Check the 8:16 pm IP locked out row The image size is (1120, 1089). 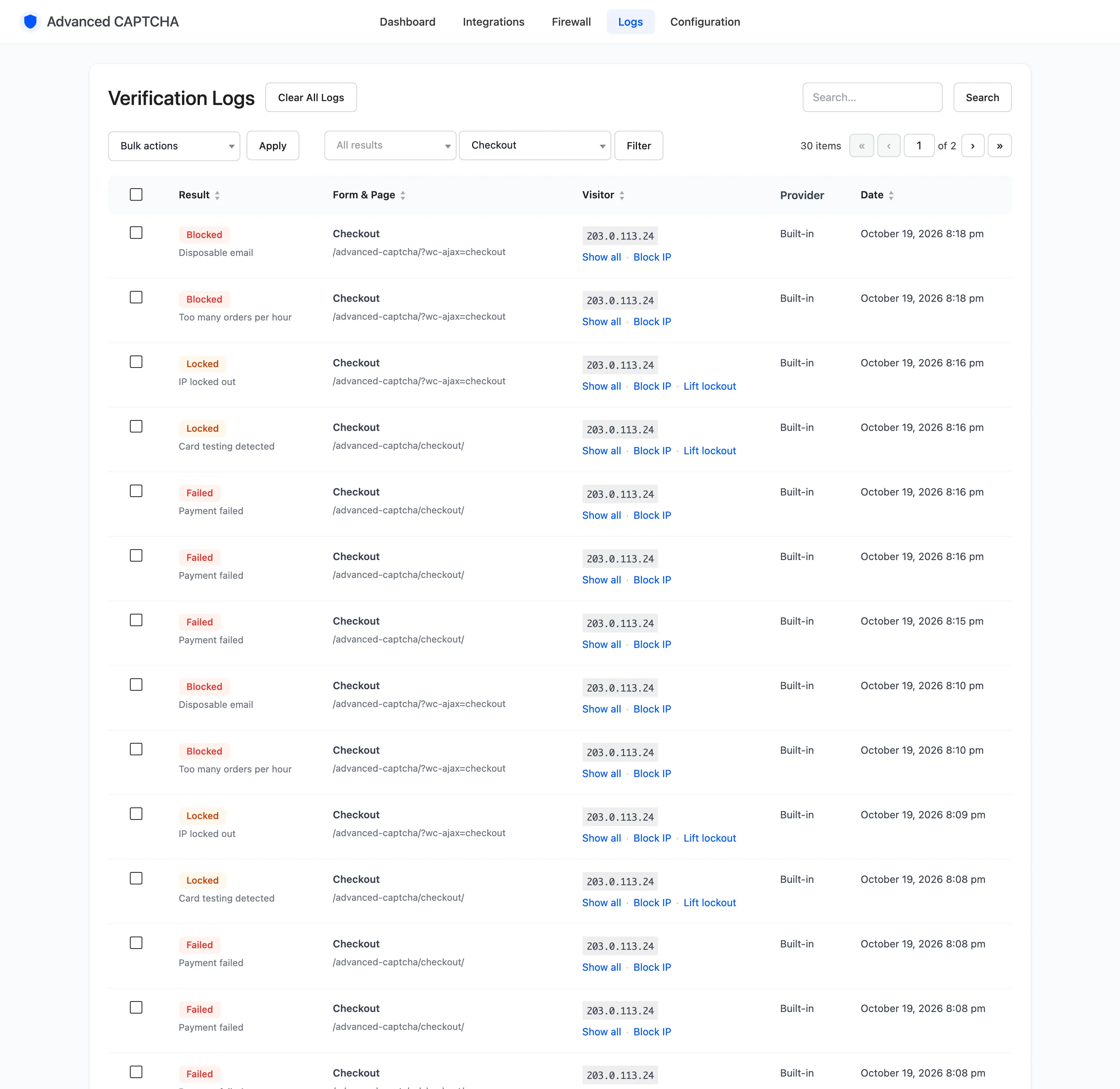(x=136, y=362)
